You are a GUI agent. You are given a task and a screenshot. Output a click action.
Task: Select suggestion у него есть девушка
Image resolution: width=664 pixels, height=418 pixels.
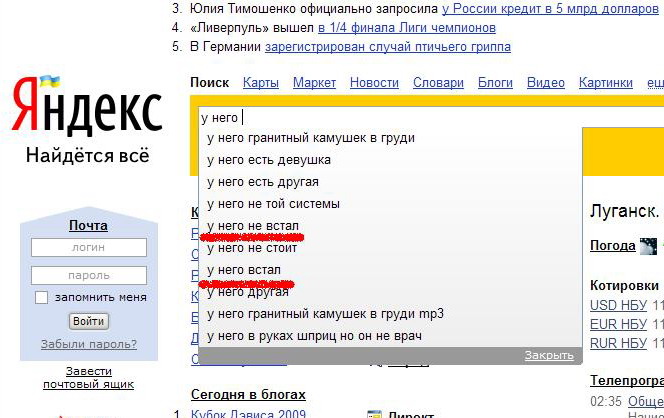390,160
